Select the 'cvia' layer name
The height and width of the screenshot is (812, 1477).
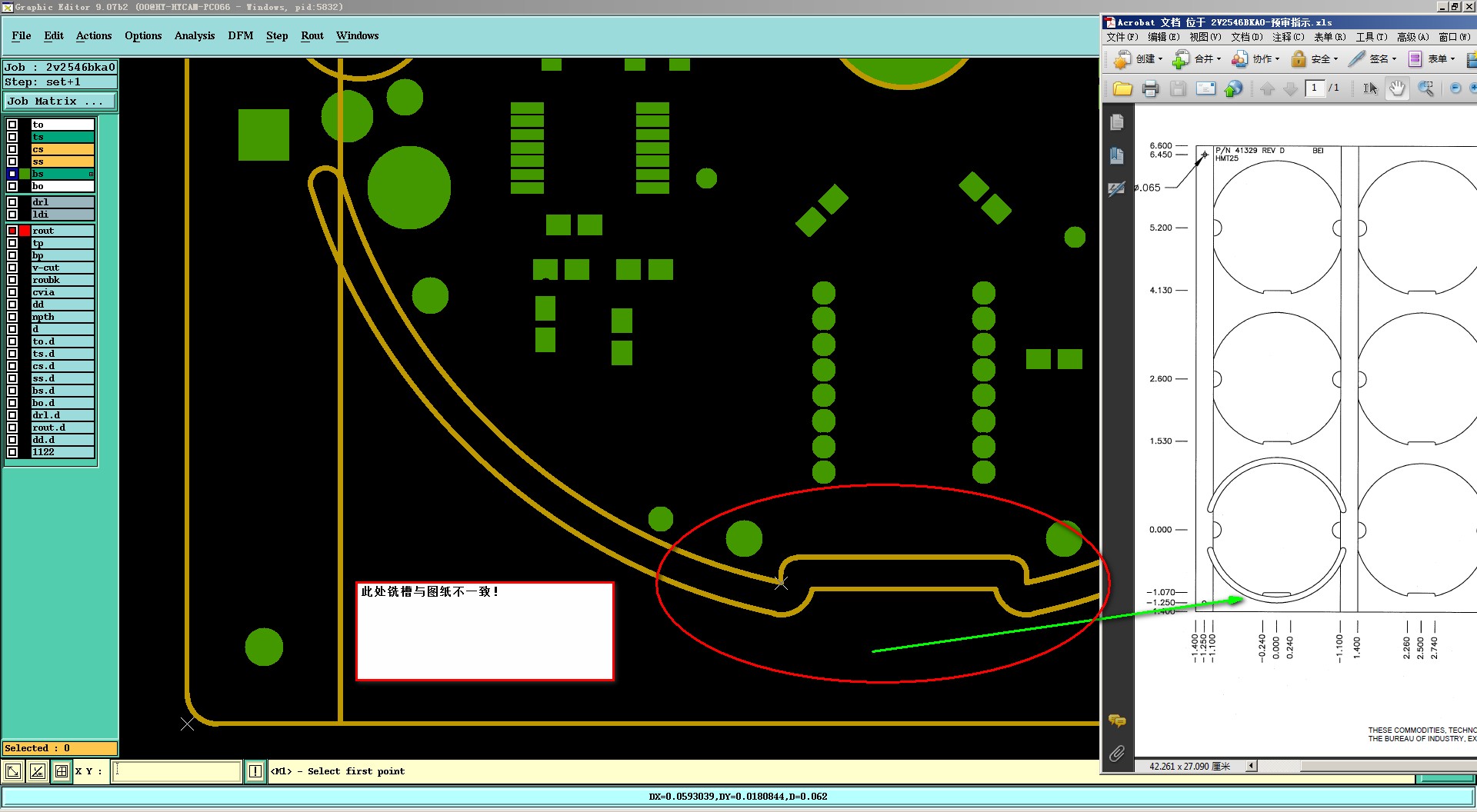(x=62, y=292)
